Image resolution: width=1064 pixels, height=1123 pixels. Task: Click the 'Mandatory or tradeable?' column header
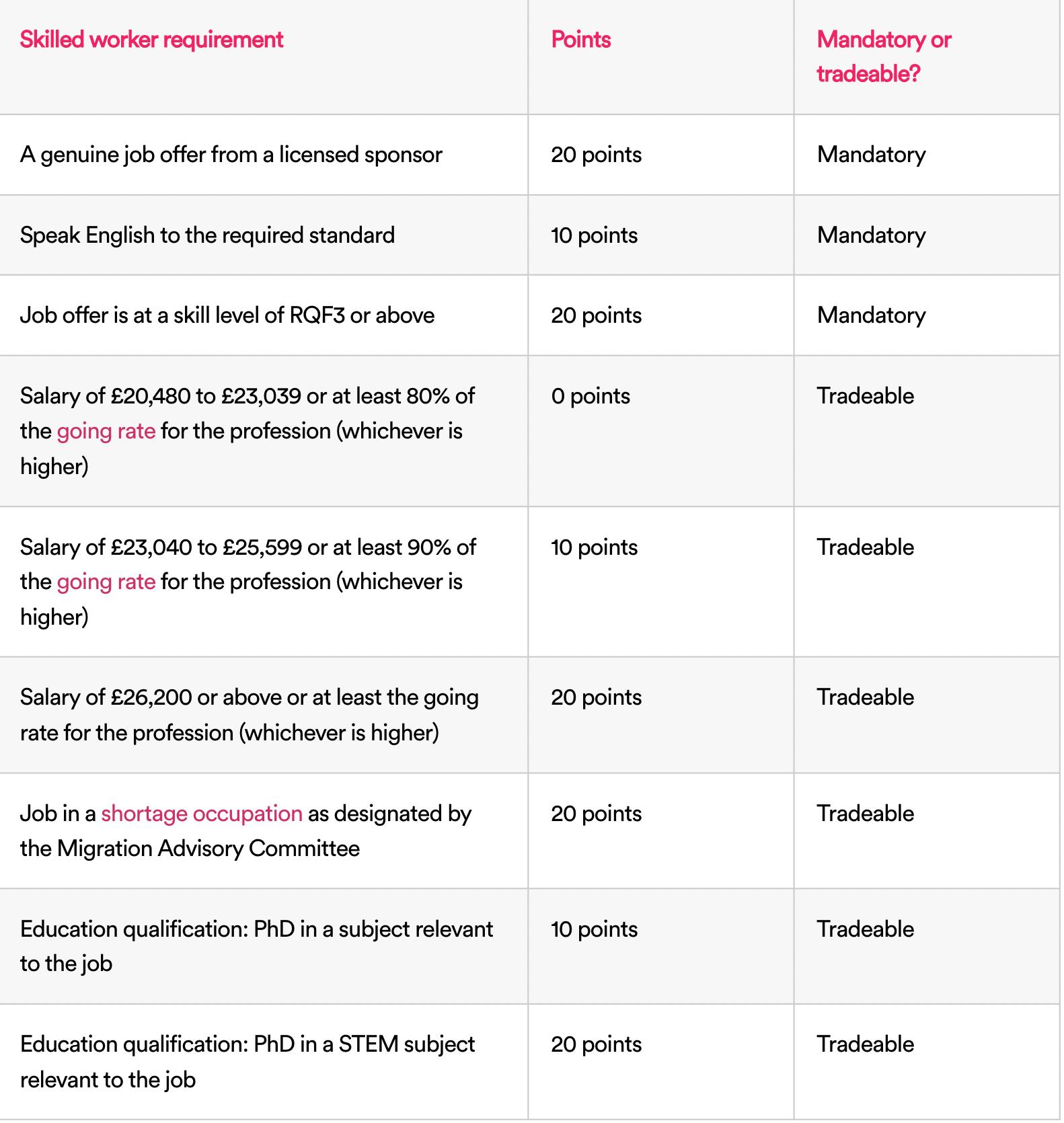[883, 56]
